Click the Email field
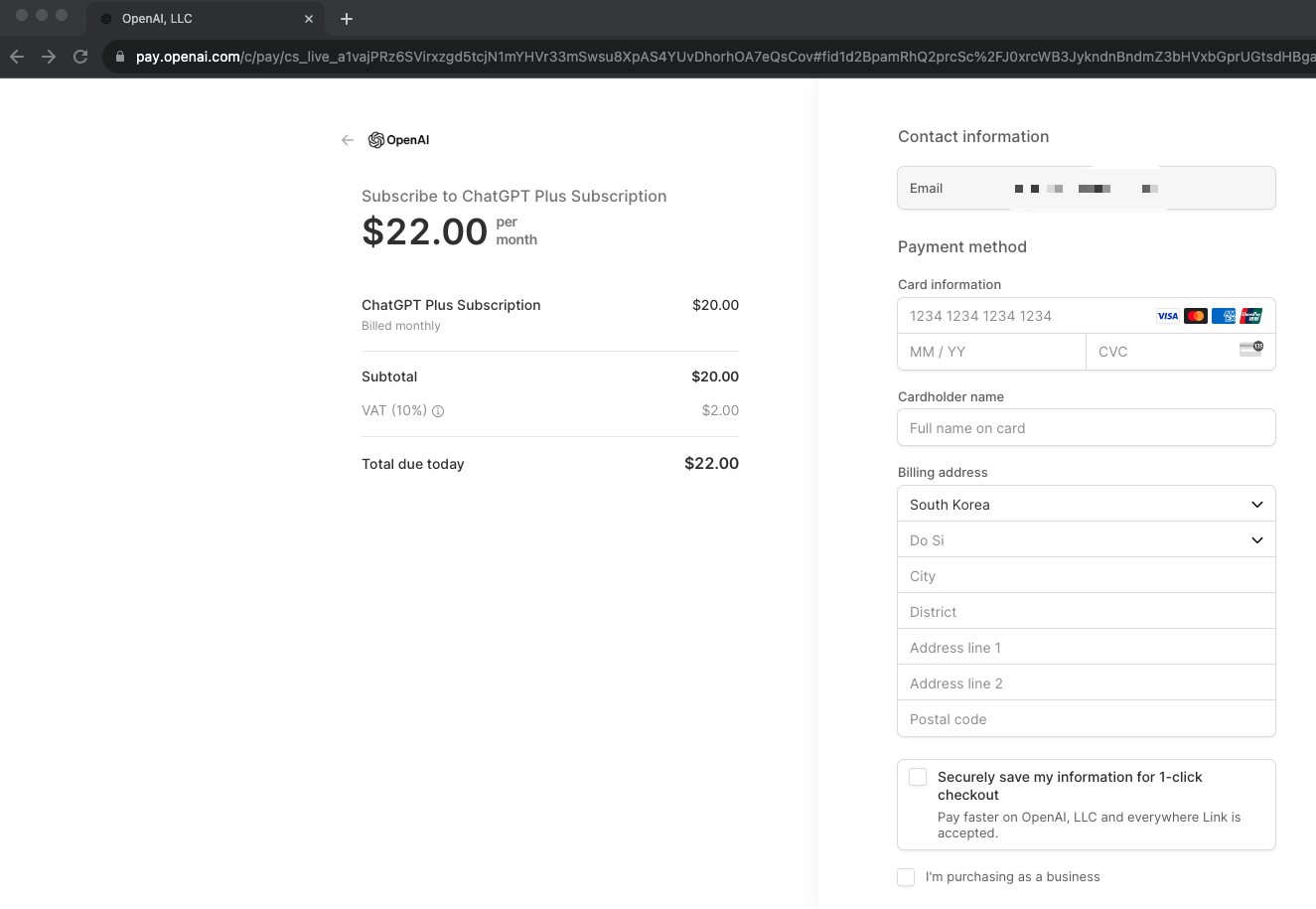 [1087, 188]
